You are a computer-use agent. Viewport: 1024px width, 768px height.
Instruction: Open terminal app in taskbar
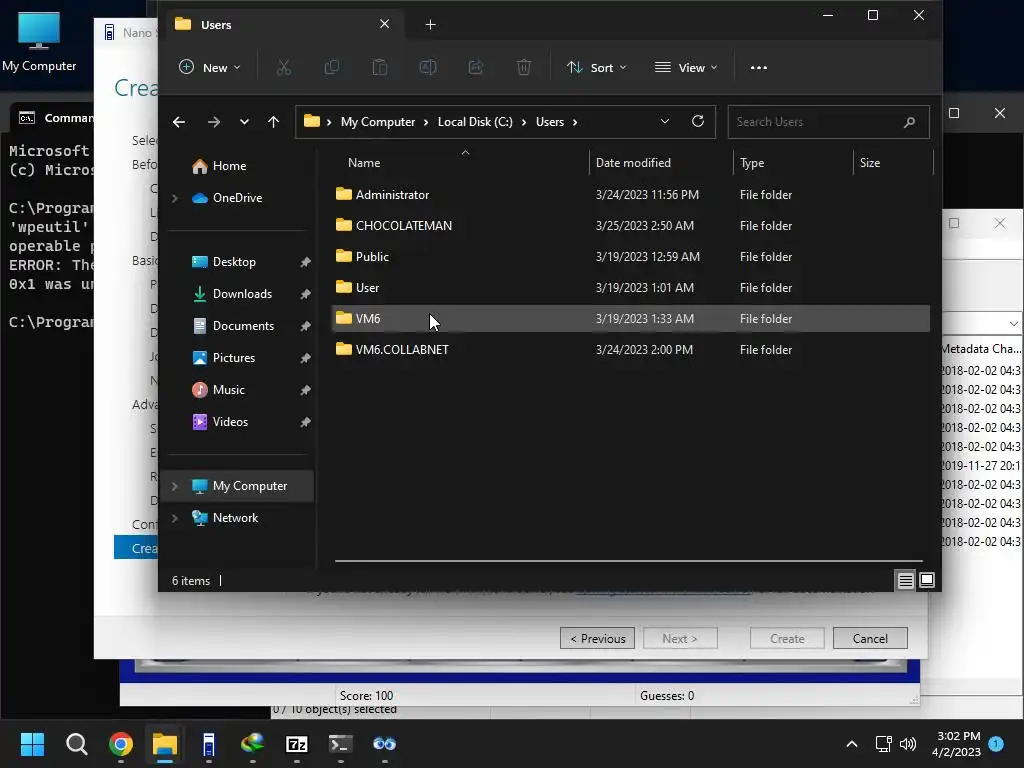(x=340, y=744)
